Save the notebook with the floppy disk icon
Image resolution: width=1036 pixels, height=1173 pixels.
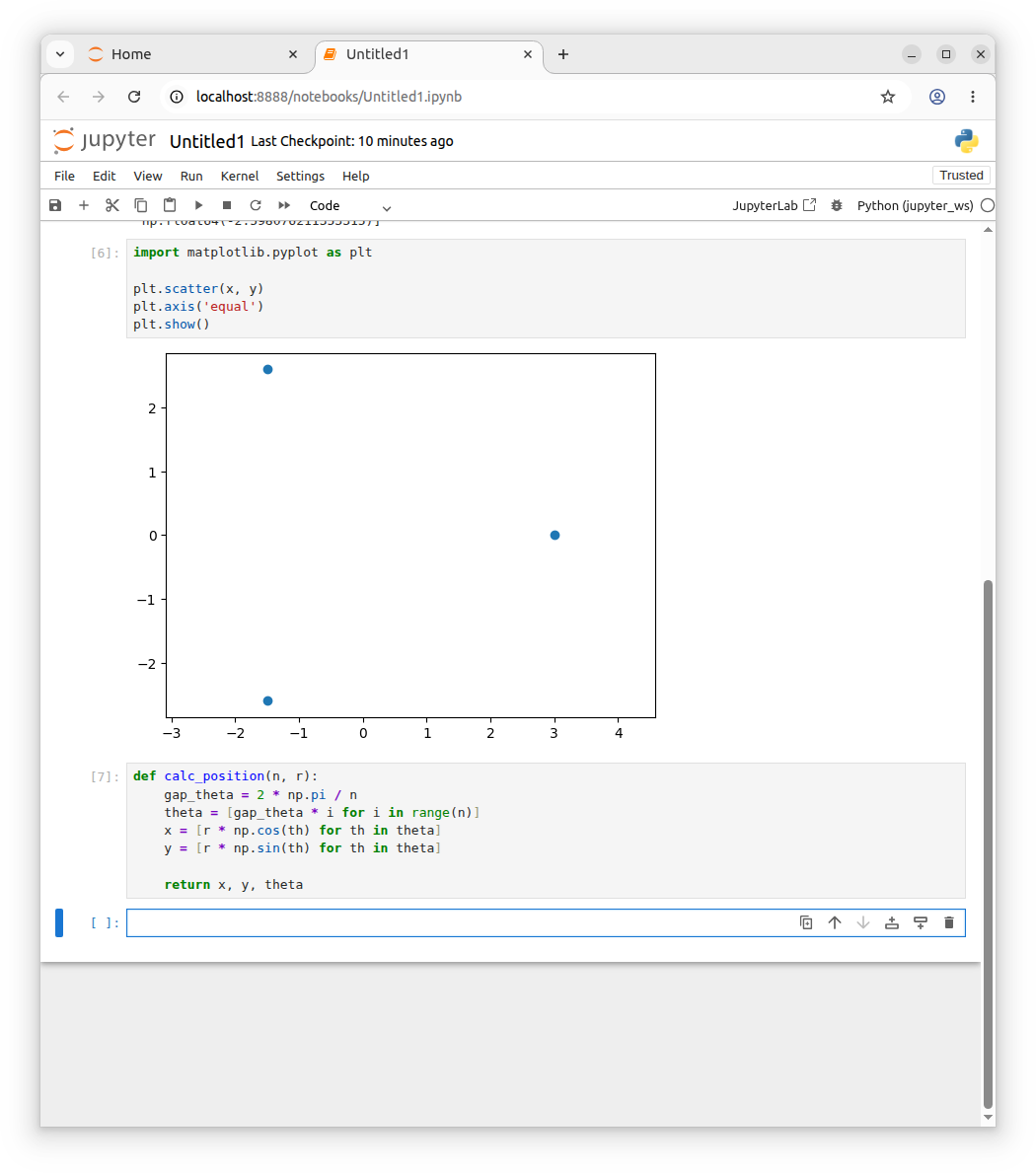pyautogui.click(x=55, y=205)
